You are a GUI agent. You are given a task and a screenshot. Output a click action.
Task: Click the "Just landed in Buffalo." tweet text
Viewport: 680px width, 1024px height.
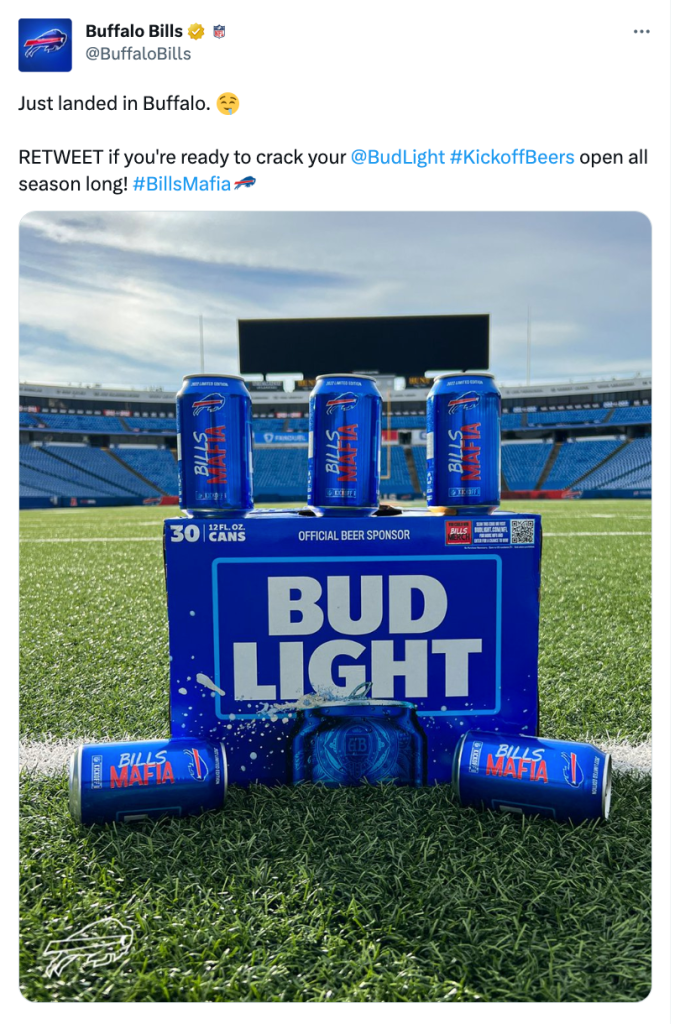coord(114,104)
